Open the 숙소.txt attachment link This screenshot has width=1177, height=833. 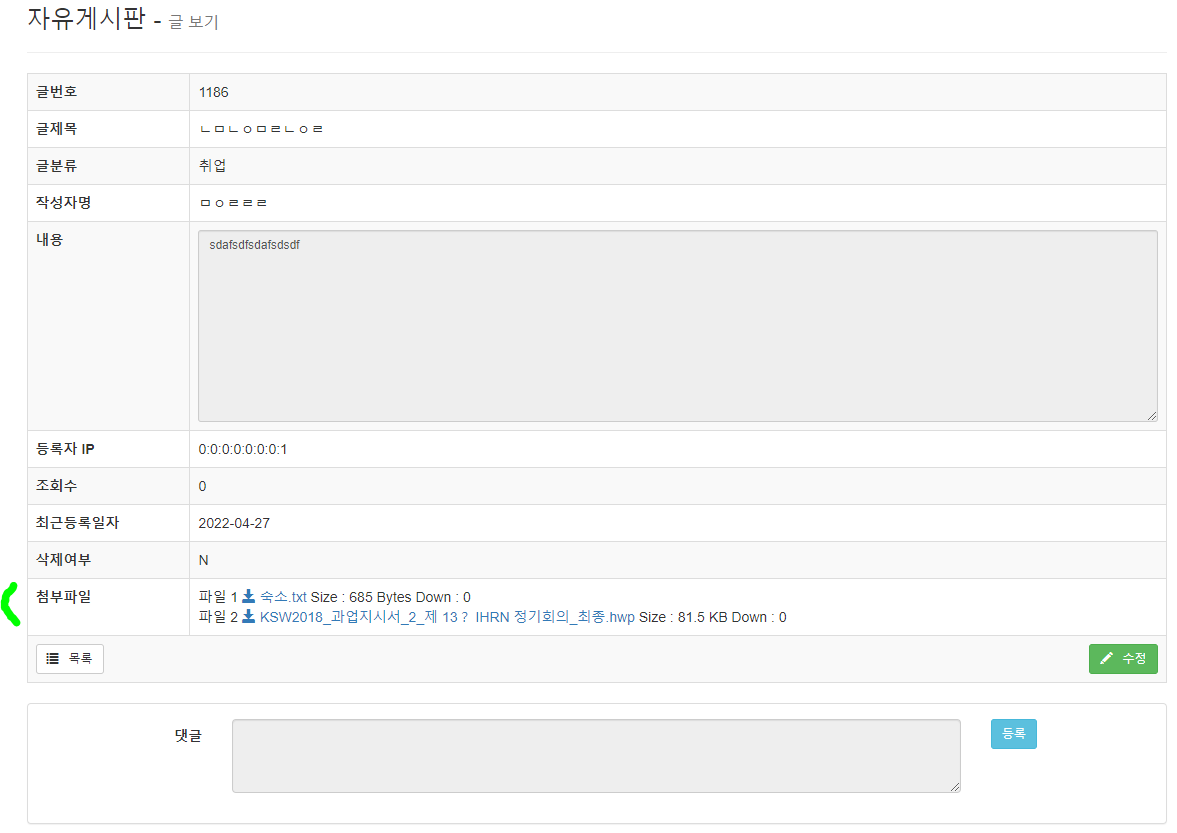pos(283,597)
